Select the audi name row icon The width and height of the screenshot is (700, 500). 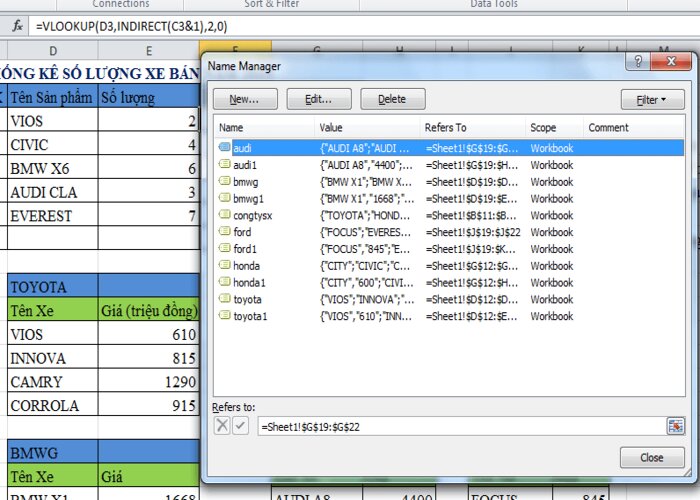(x=224, y=147)
